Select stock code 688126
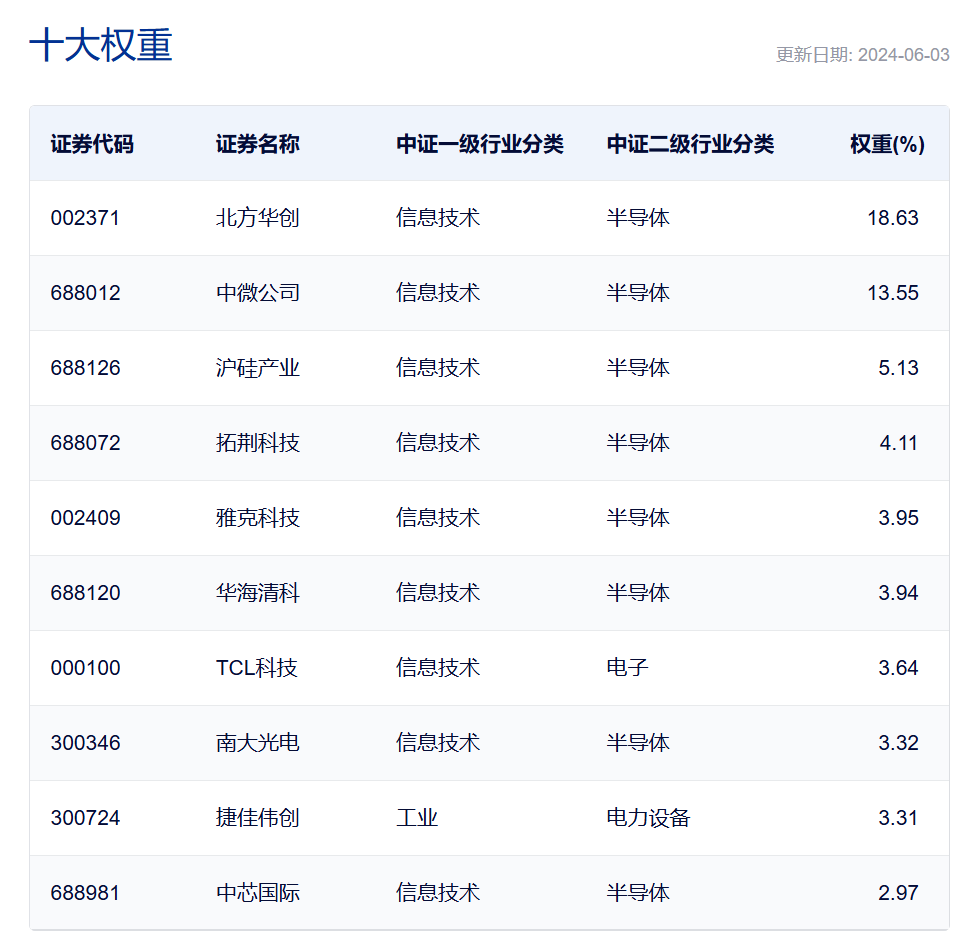Viewport: 958px width, 952px height. click(x=85, y=368)
